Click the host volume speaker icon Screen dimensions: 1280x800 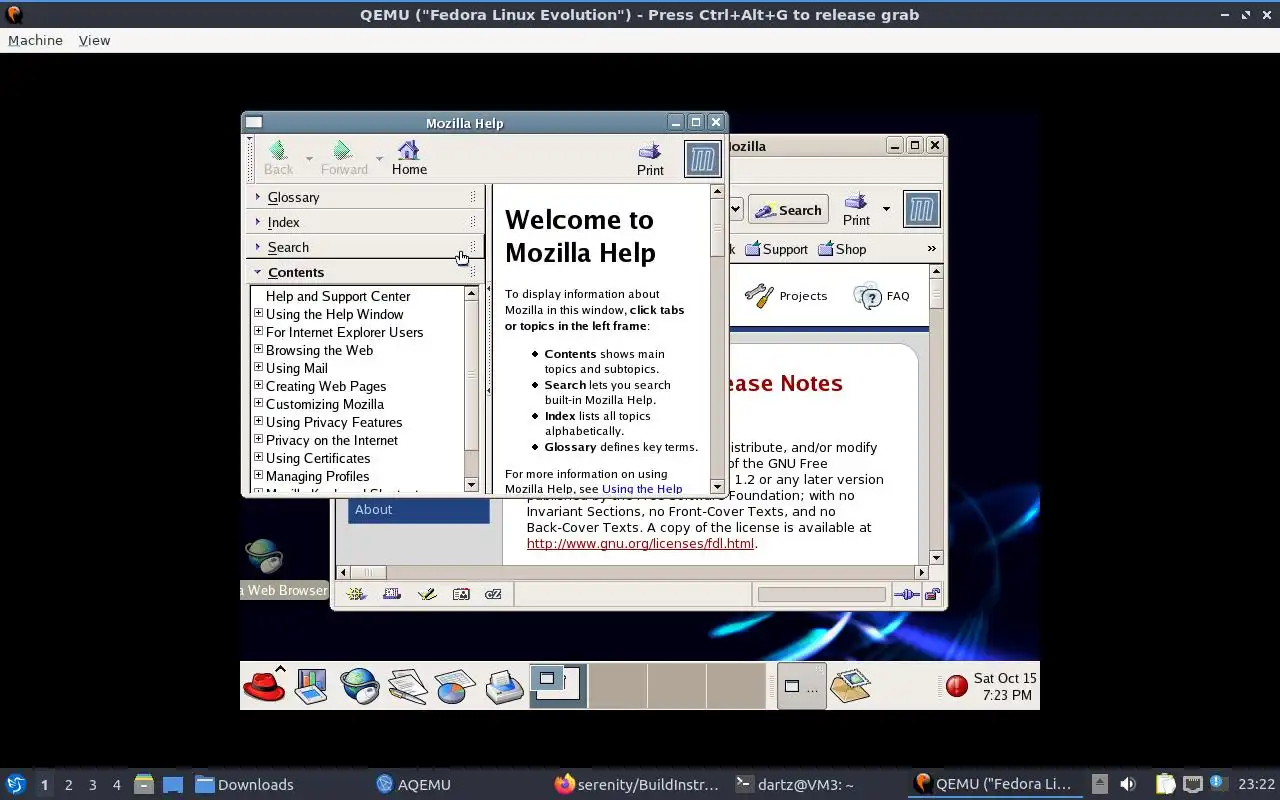pos(1127,784)
